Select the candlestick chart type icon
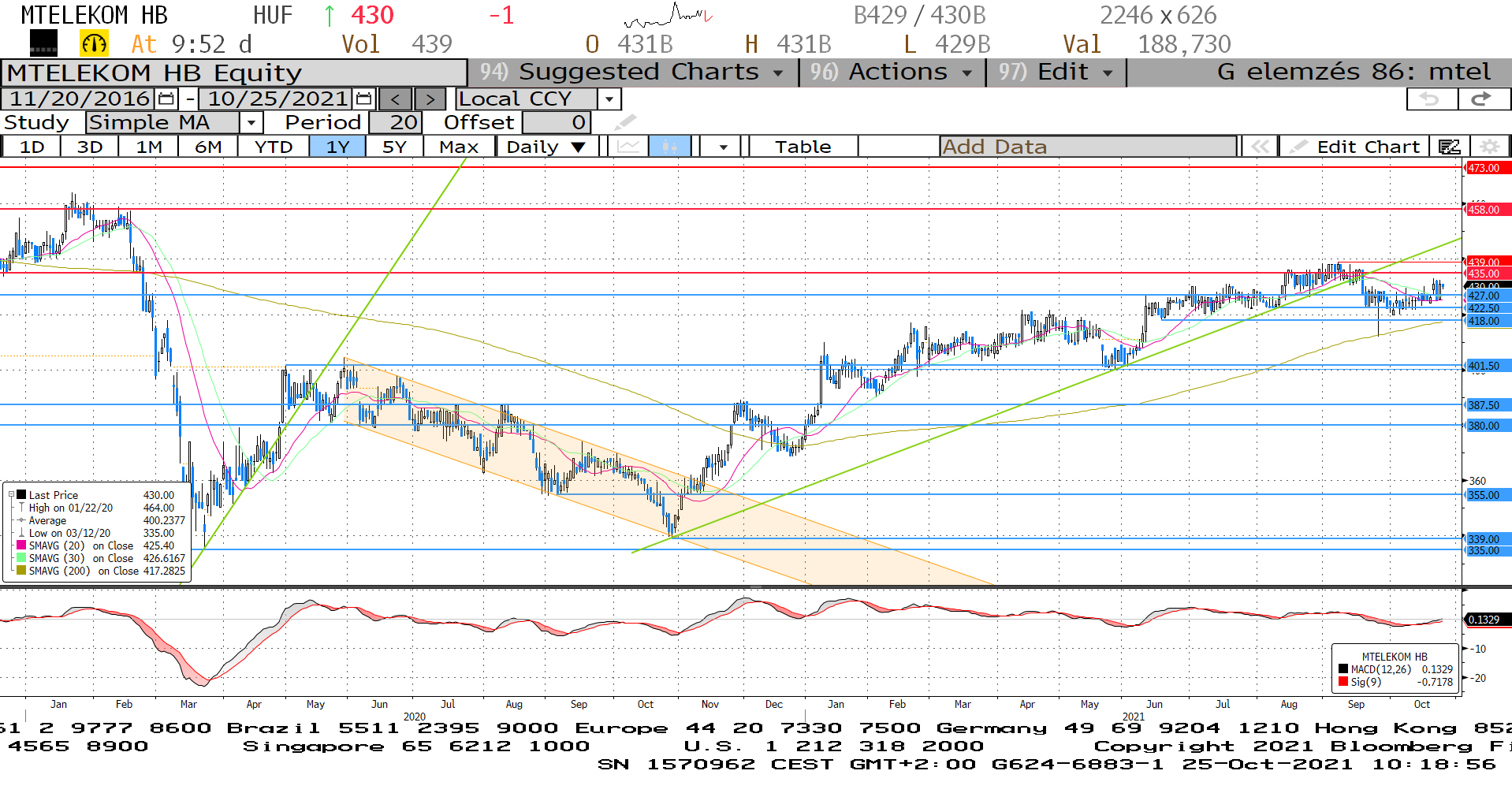The image size is (1512, 808). pyautogui.click(x=670, y=147)
